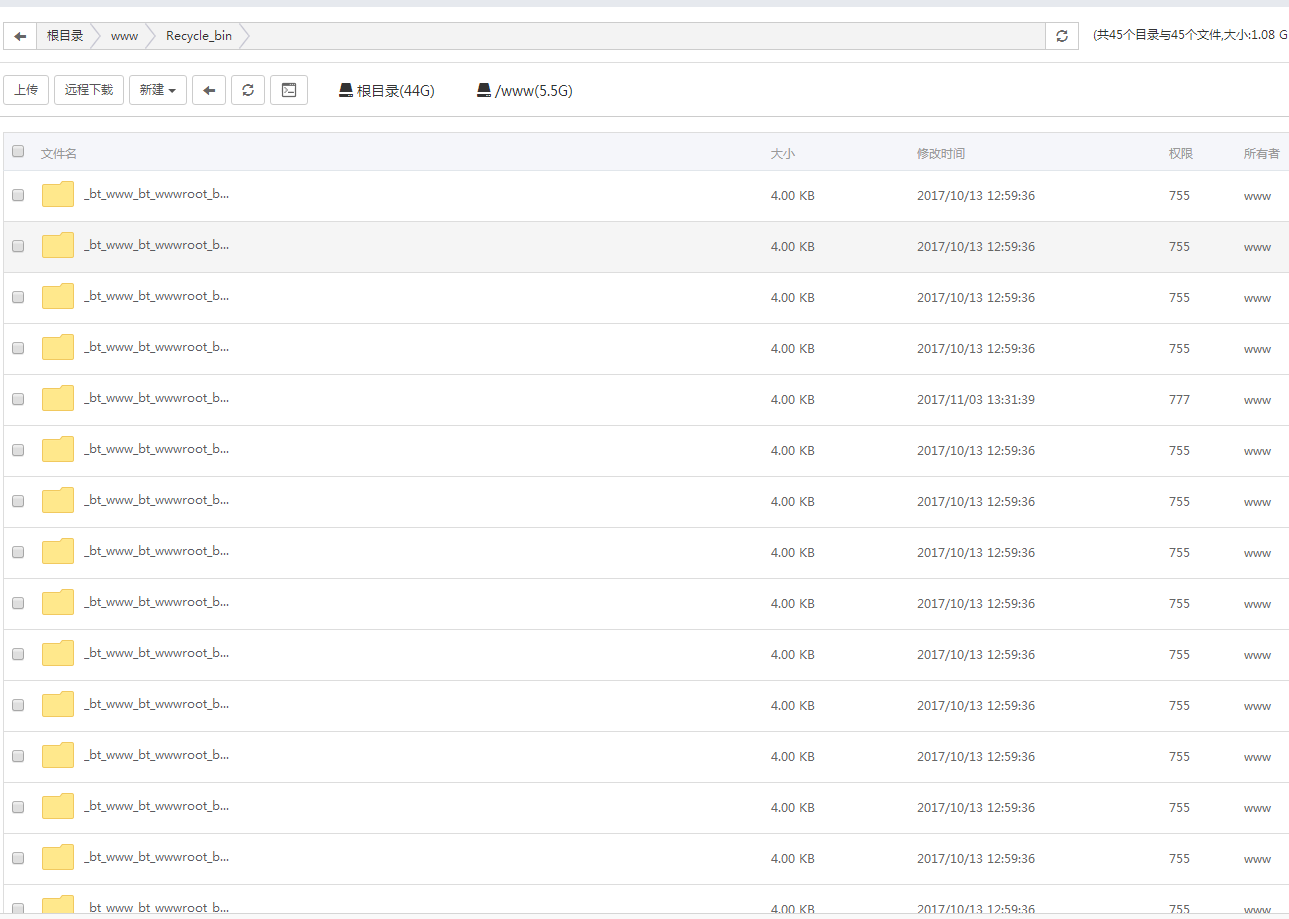Click the /www(5.5G) disk icon
Viewport: 1289px width, 919px height.
pyautogui.click(x=484, y=90)
